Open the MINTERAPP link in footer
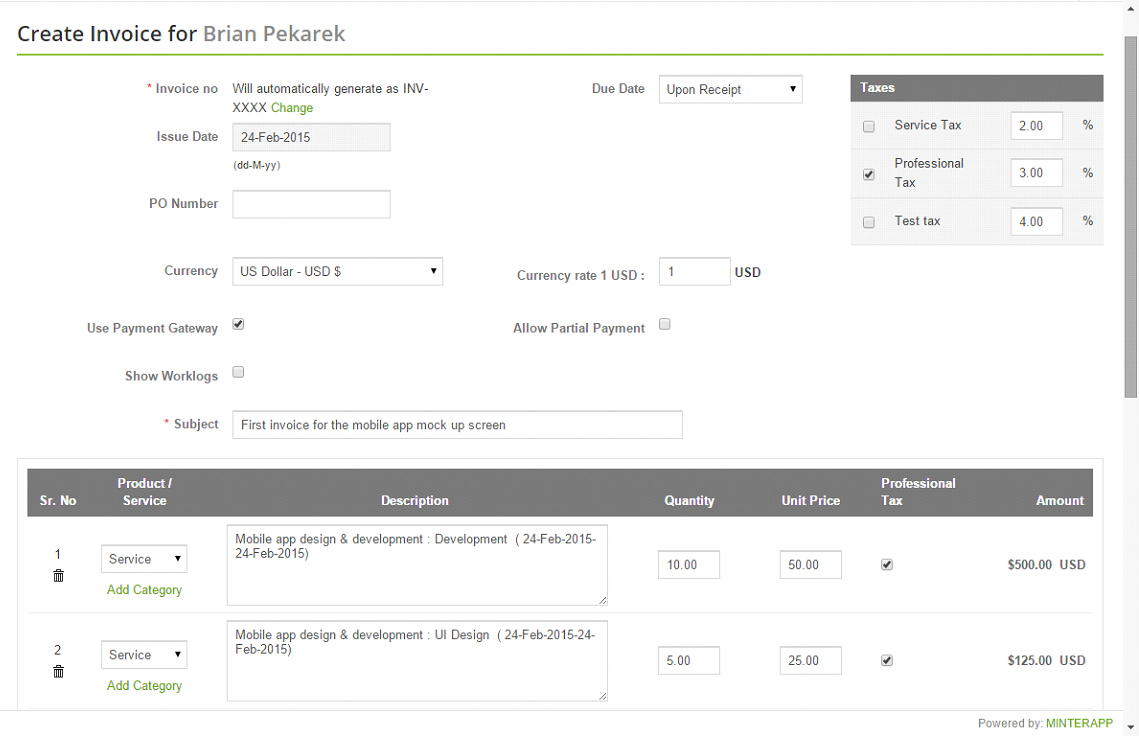The width and height of the screenshot is (1139, 736). coord(1079,723)
